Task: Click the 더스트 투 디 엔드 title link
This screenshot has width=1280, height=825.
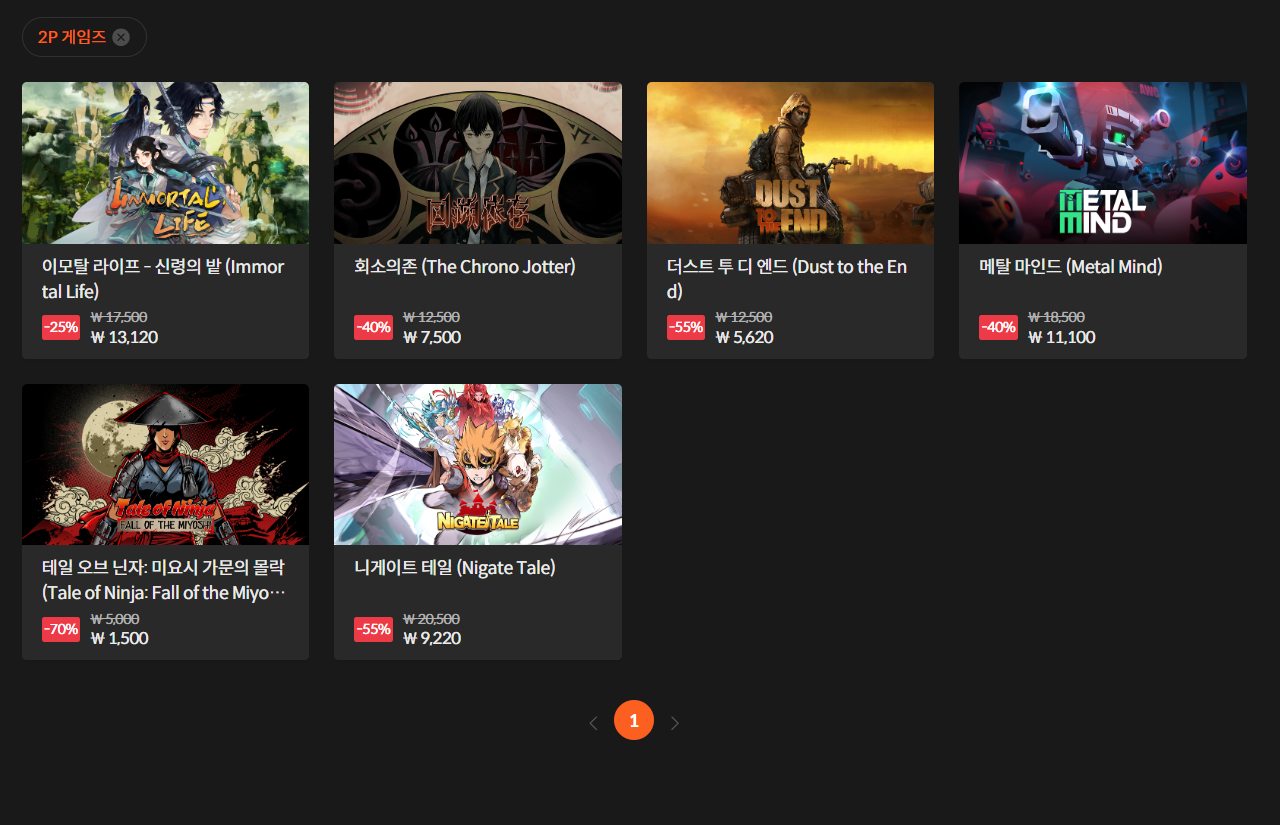Action: click(x=787, y=279)
